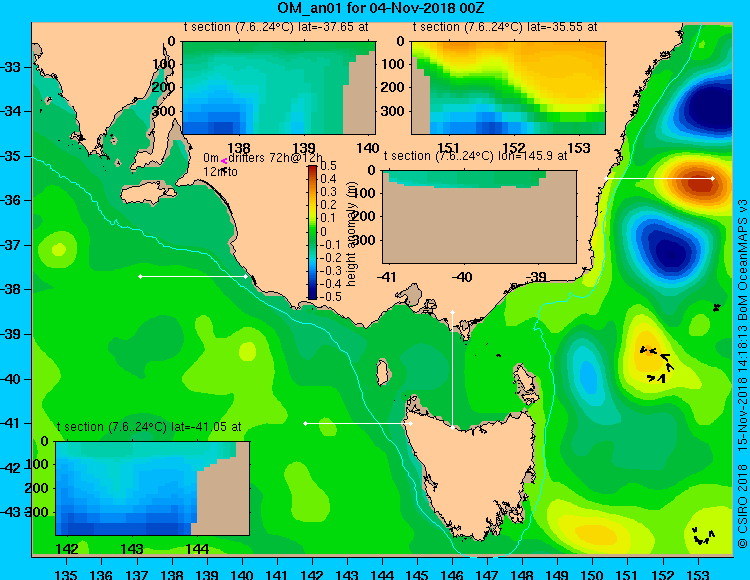Click the height anomaly color bar

[312, 232]
